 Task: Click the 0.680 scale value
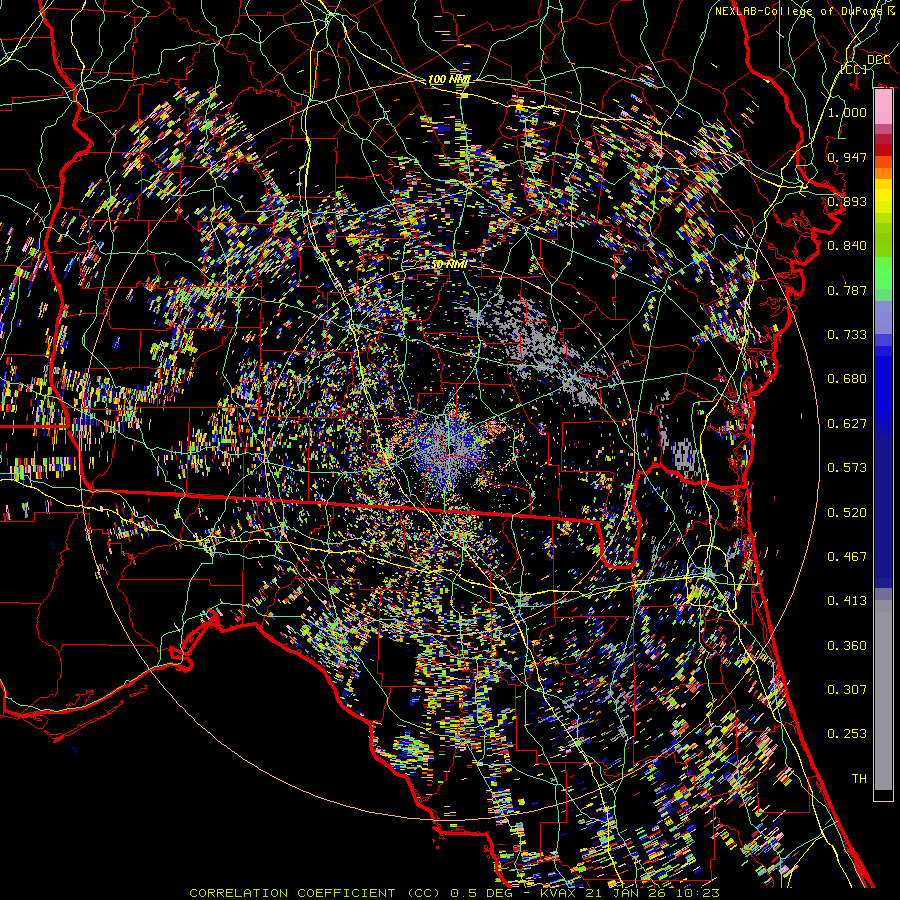pos(847,379)
